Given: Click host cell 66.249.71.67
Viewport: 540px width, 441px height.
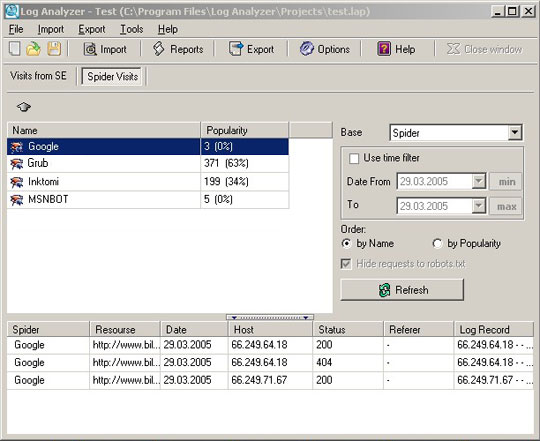Looking at the screenshot, I should coord(270,380).
